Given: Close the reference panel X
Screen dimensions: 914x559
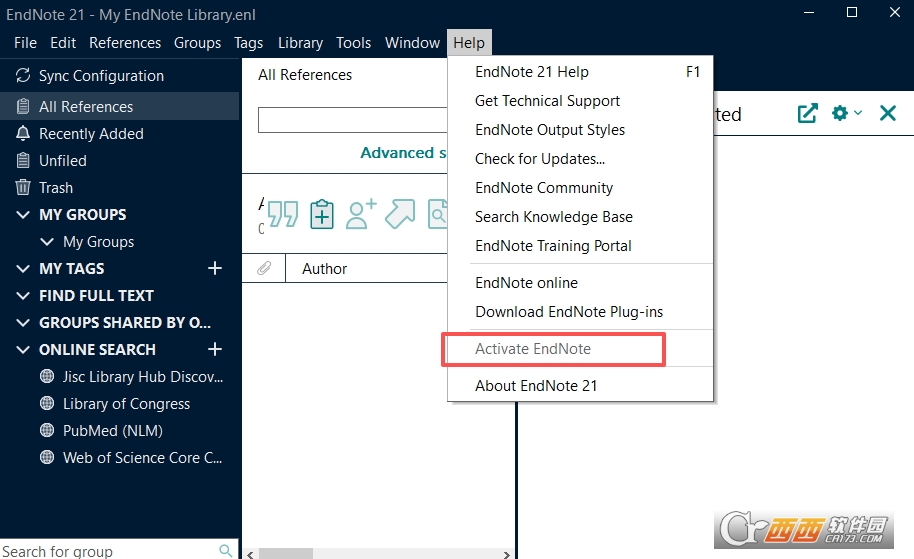Looking at the screenshot, I should (887, 113).
